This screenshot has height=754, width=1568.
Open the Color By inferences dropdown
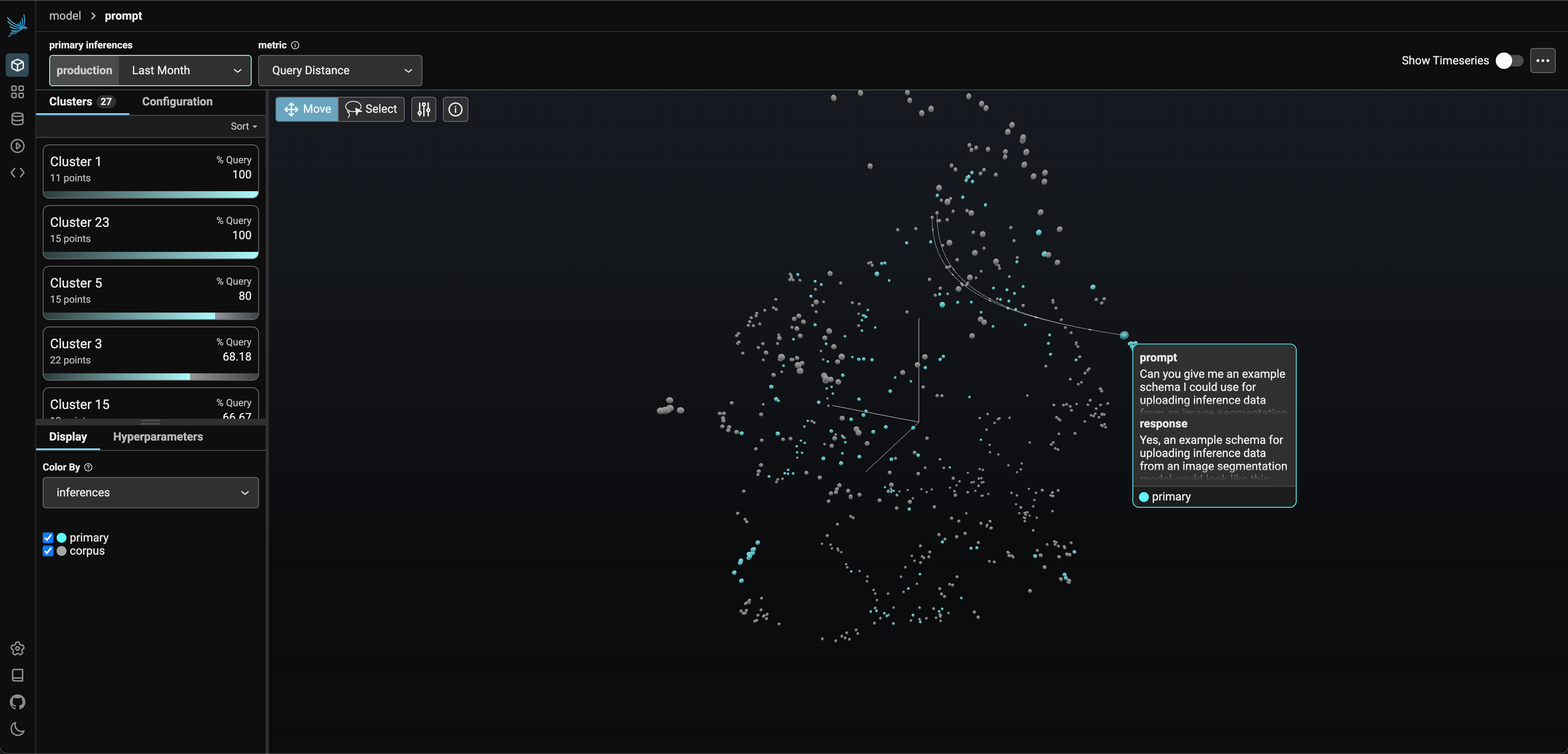click(x=150, y=492)
